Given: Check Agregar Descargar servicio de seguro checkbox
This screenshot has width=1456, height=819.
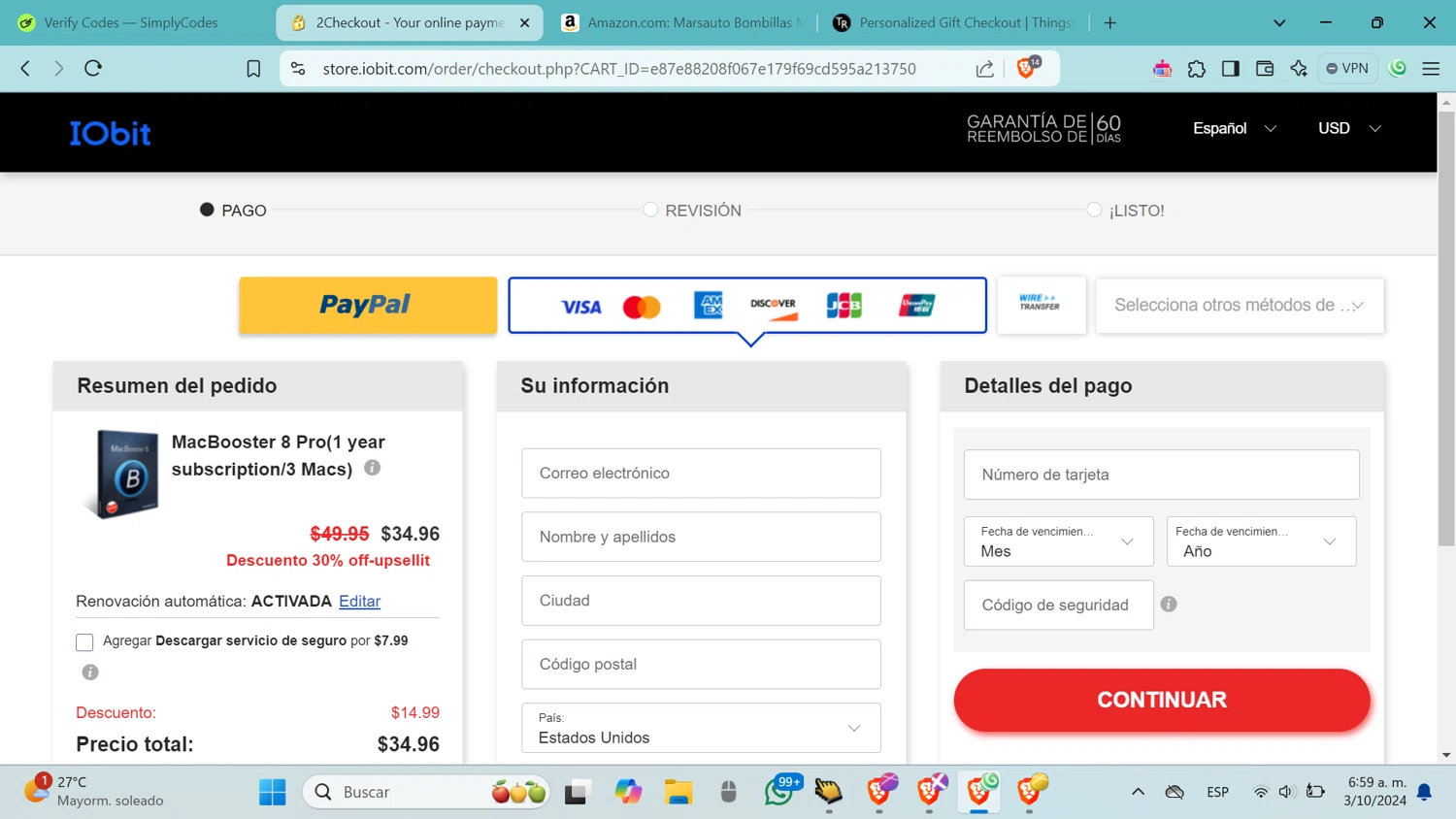Looking at the screenshot, I should pos(84,642).
